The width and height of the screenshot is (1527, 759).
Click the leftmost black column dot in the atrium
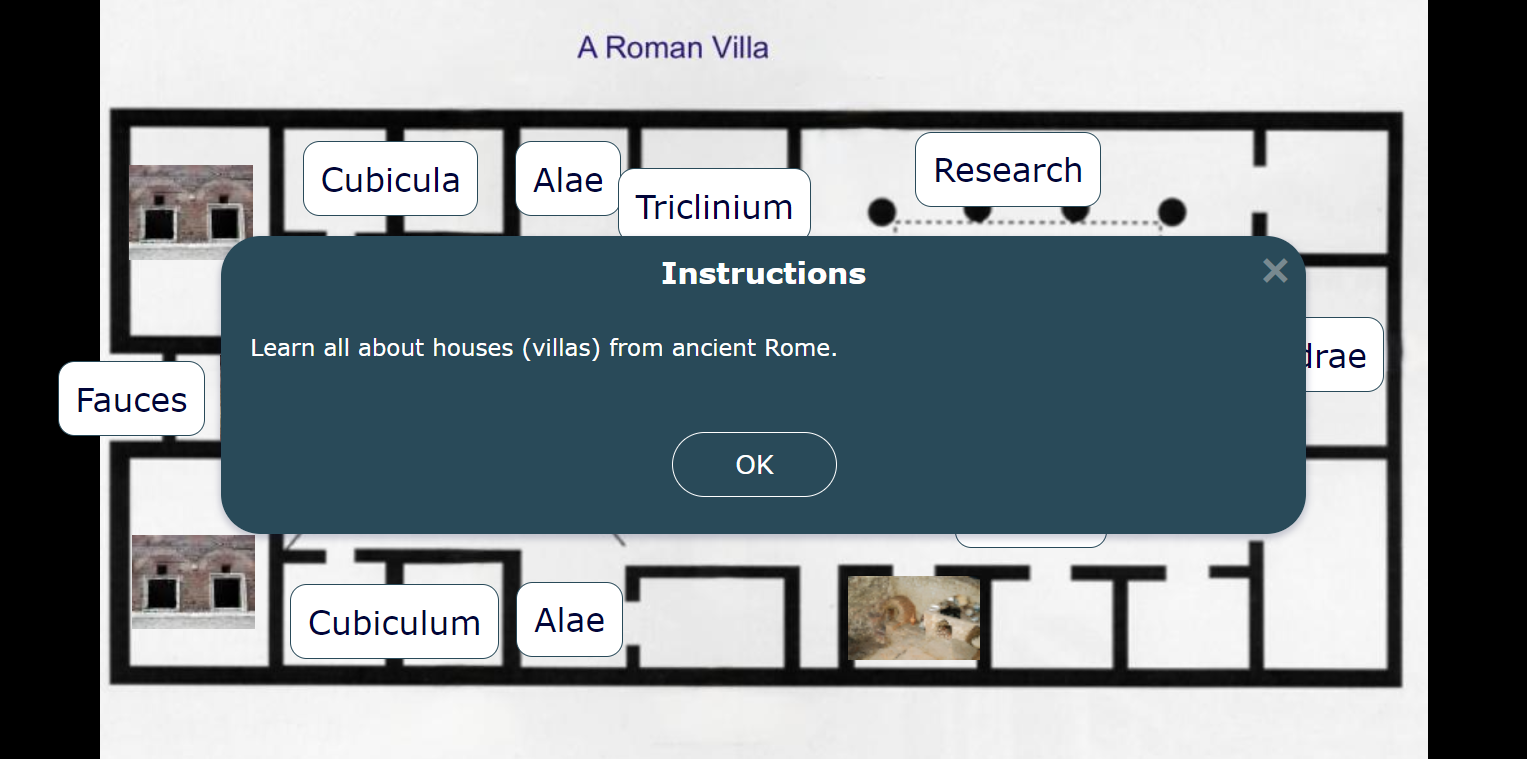pyautogui.click(x=881, y=211)
